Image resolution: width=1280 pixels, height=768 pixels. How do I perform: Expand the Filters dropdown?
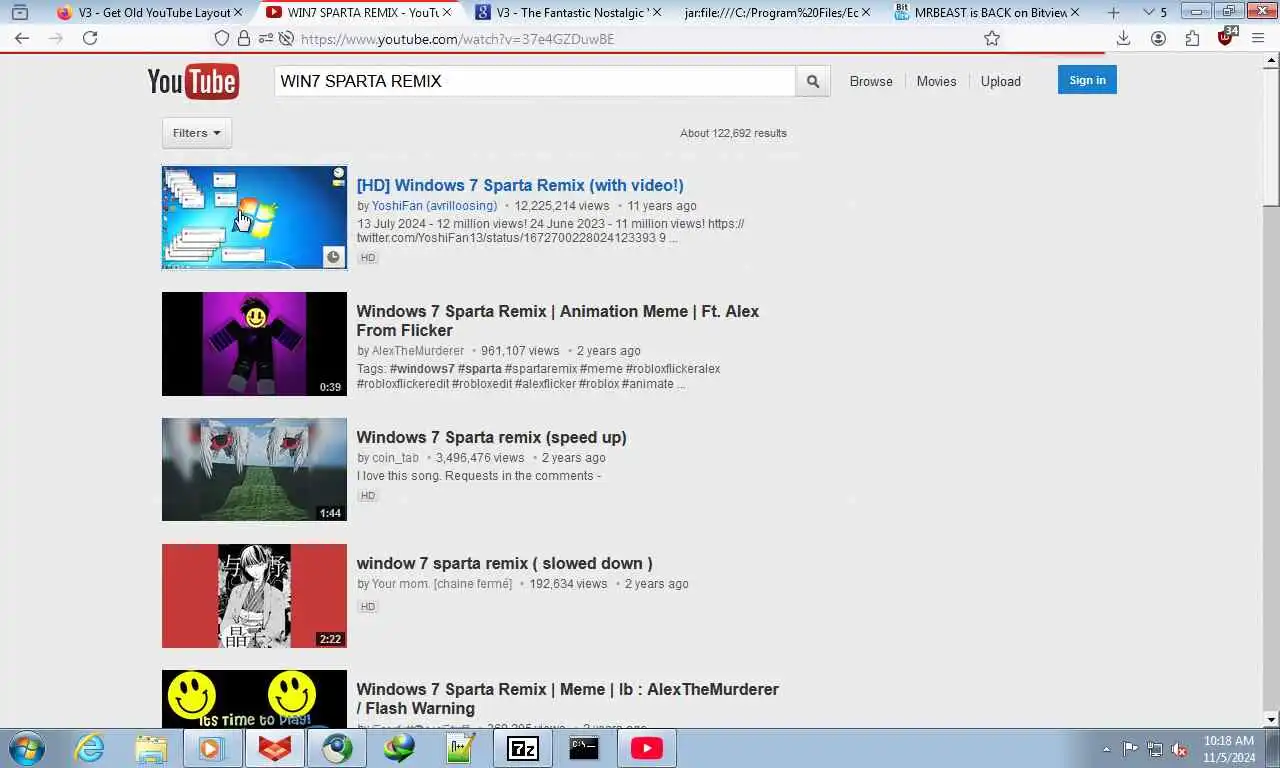point(197,133)
